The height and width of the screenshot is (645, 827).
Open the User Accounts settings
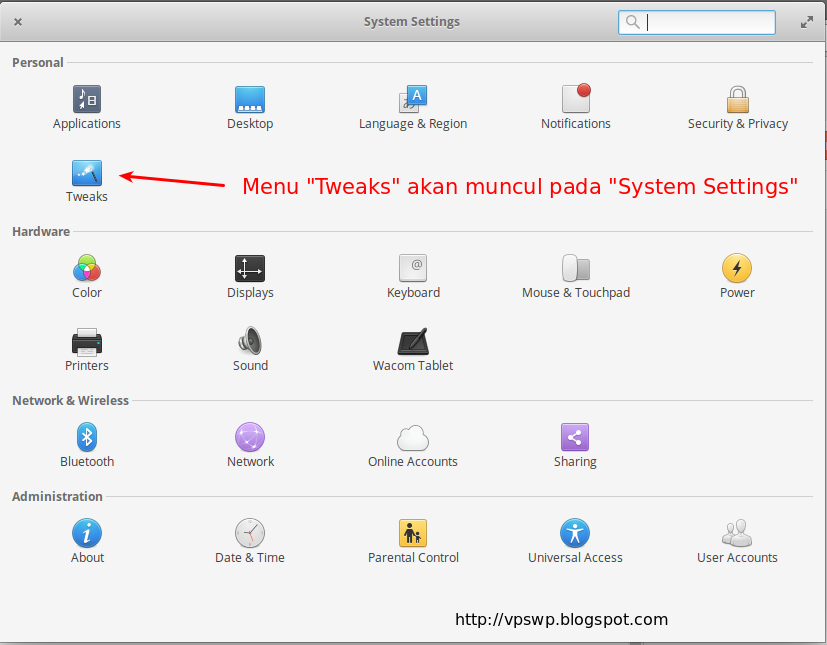point(737,542)
